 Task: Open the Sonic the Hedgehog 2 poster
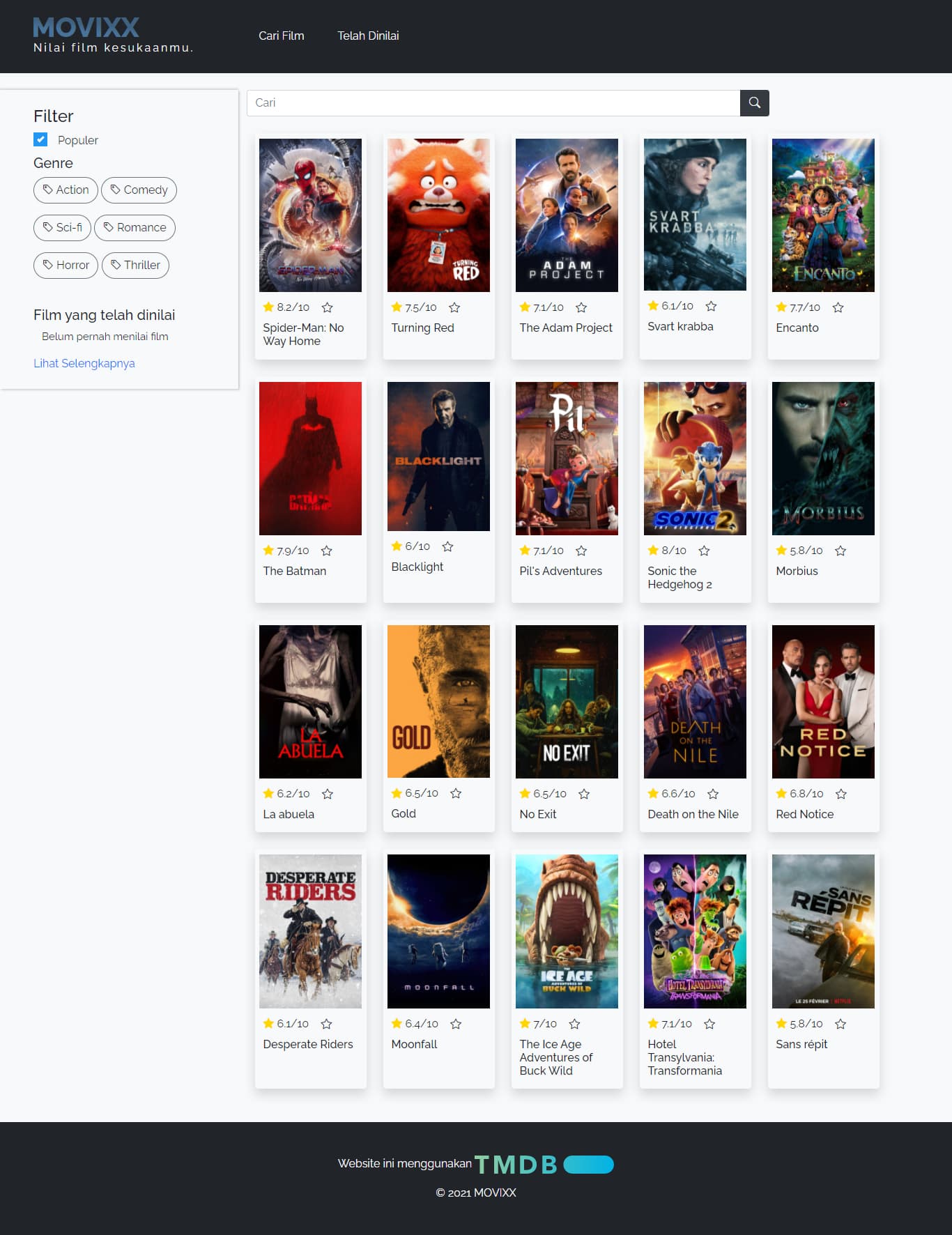point(695,459)
